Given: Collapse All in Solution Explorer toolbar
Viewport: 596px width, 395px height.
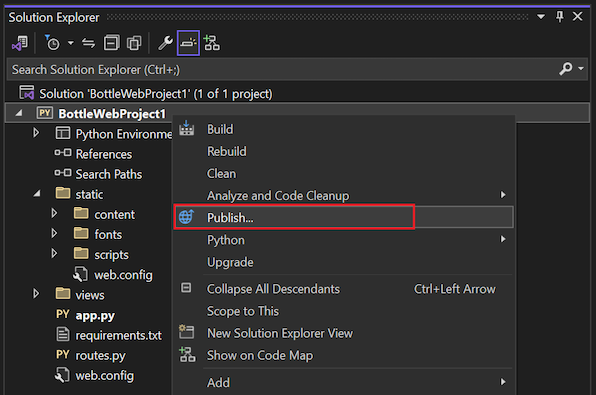Looking at the screenshot, I should click(111, 43).
